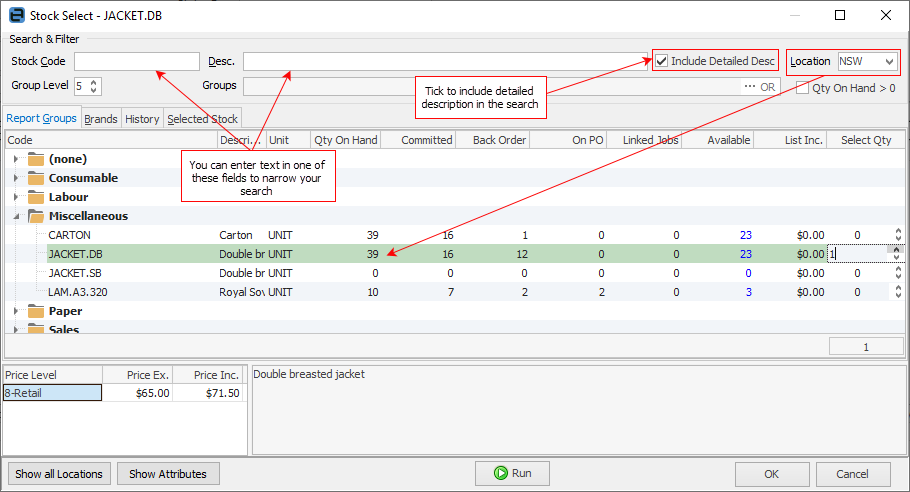This screenshot has height=492, width=910.
Task: Click the Groups ellipsis browse icon
Action: 749,86
